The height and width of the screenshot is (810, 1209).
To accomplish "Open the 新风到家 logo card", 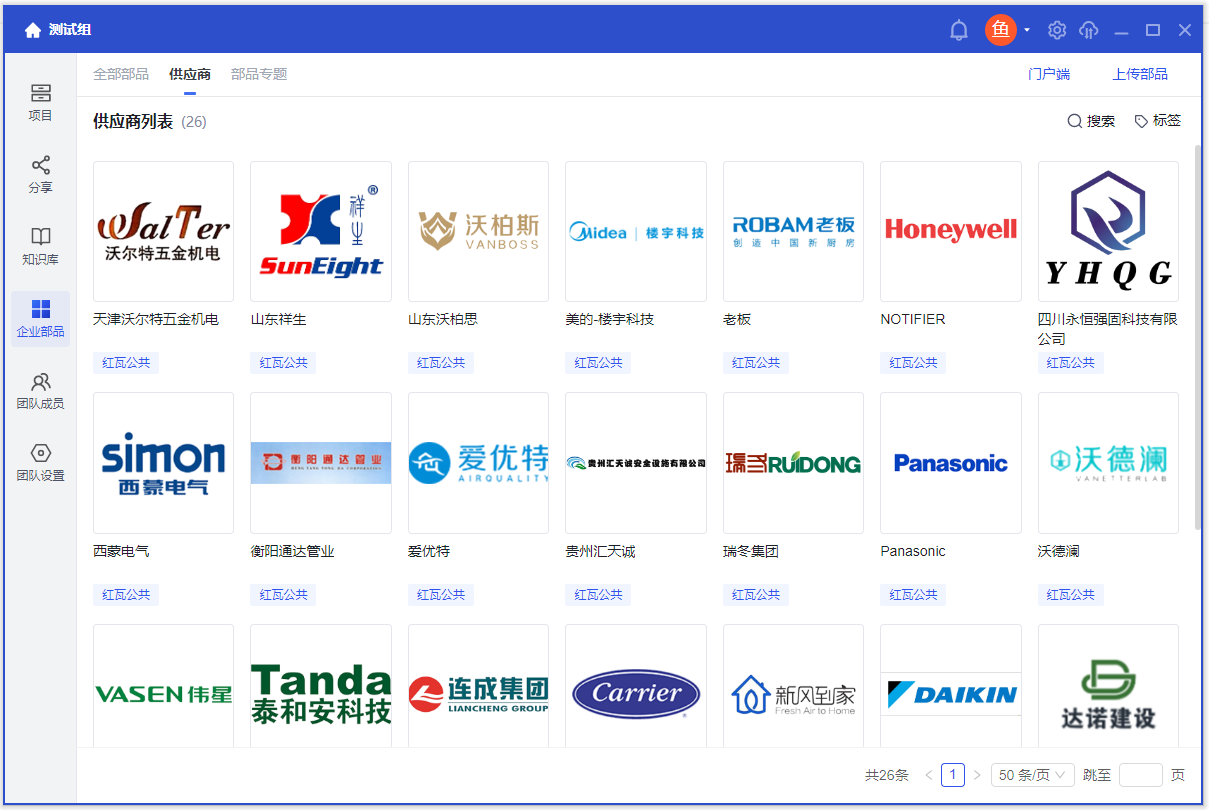I will 793,686.
